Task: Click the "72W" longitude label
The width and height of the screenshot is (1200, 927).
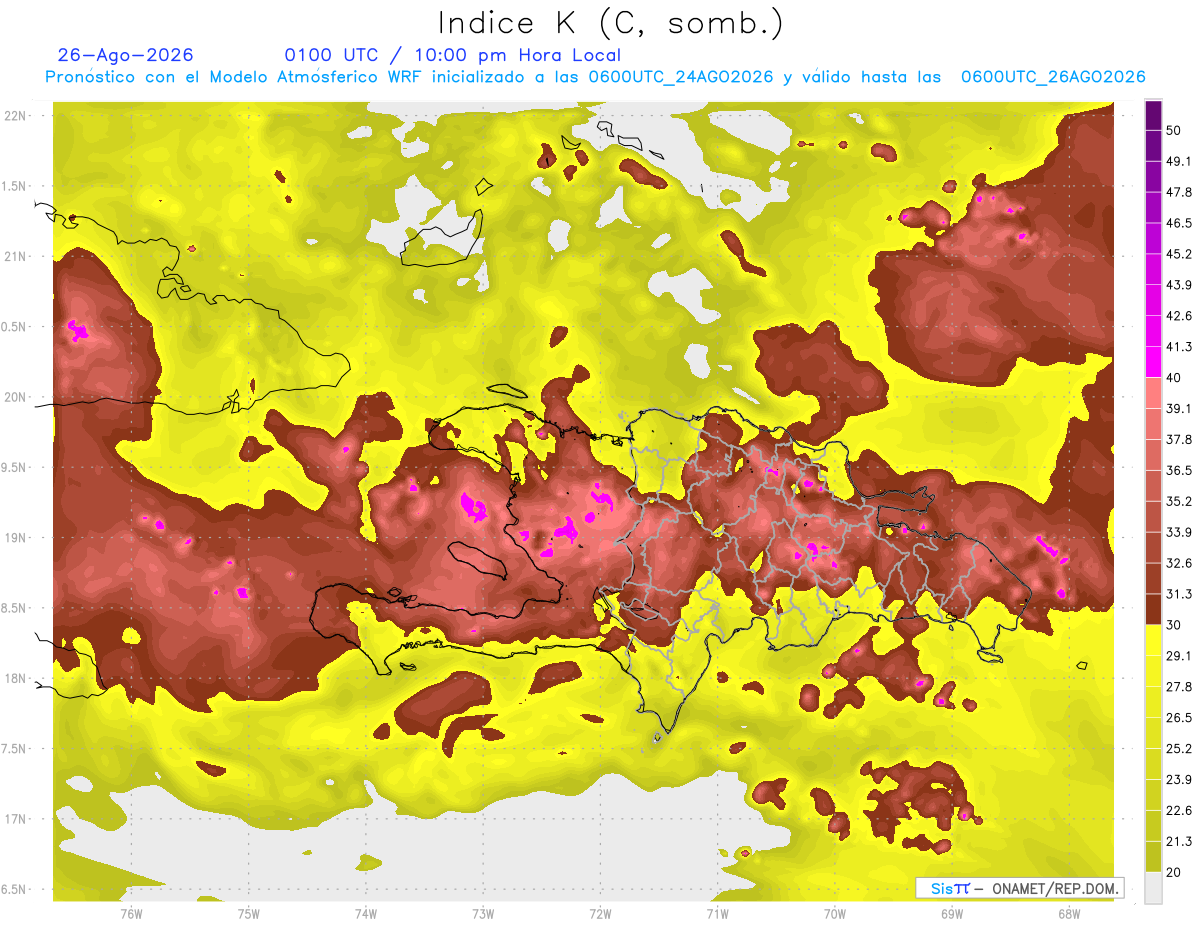Action: coord(600,913)
